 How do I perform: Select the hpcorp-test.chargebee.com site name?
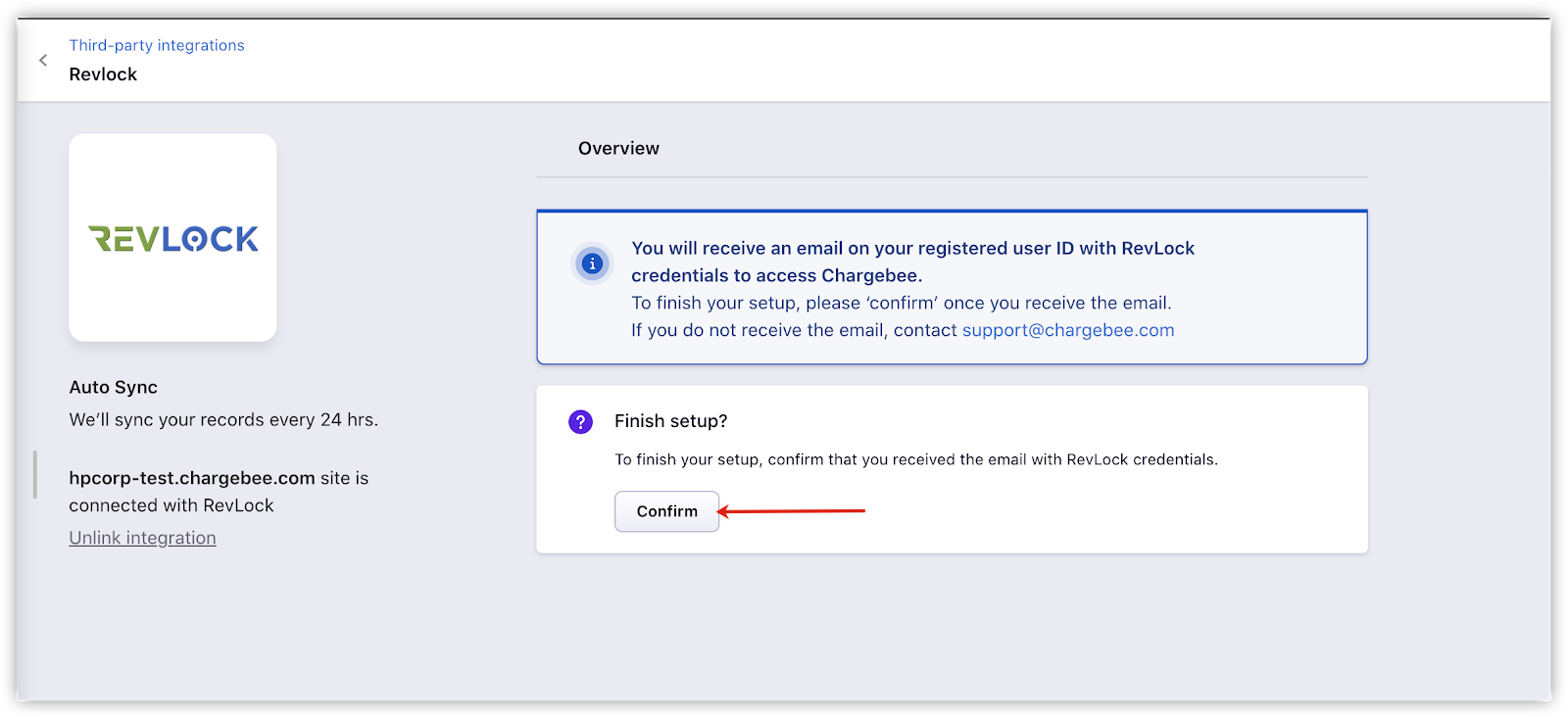point(192,478)
